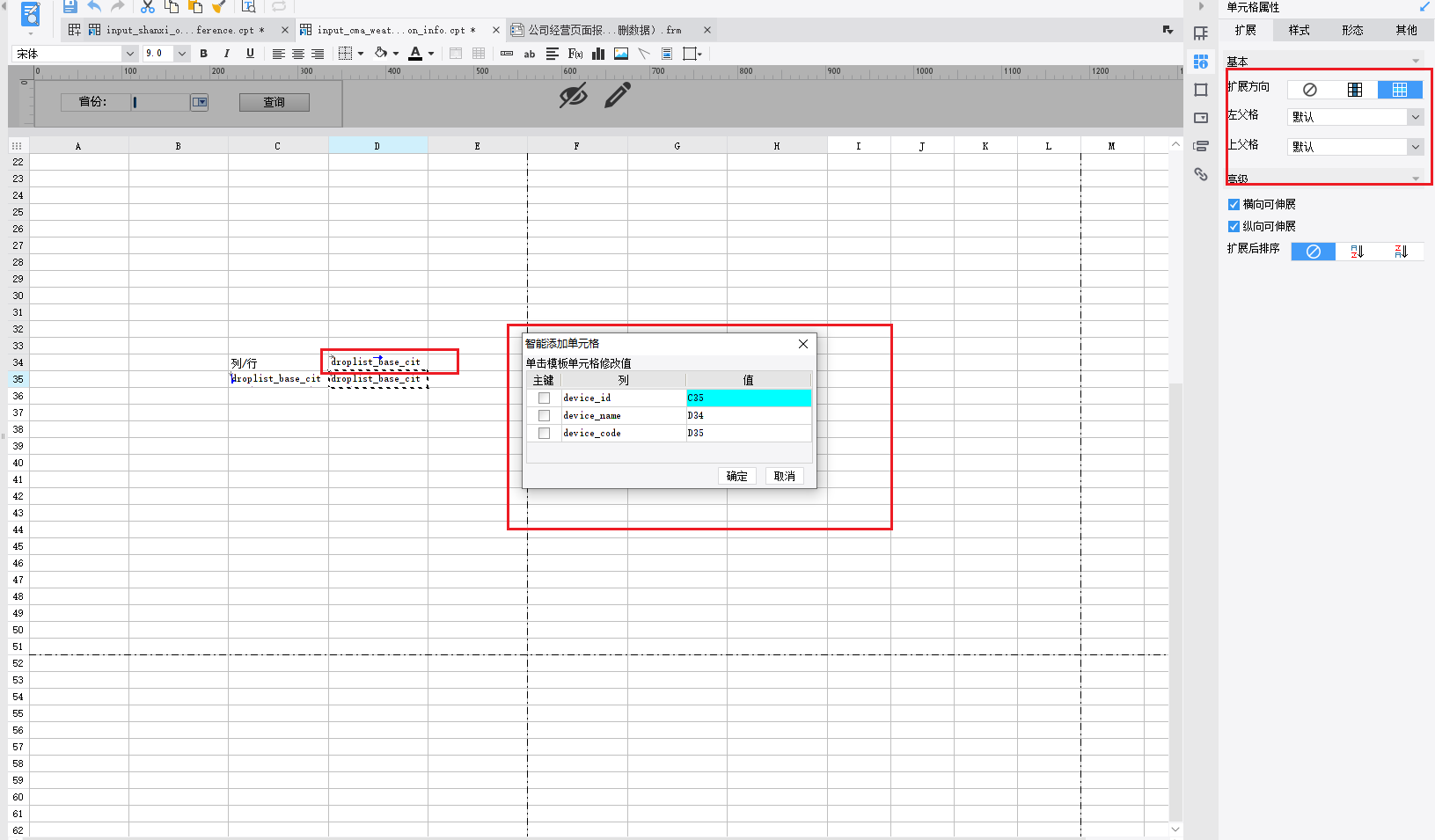The image size is (1435, 840).
Task: Underline the cell text
Action: tap(250, 54)
